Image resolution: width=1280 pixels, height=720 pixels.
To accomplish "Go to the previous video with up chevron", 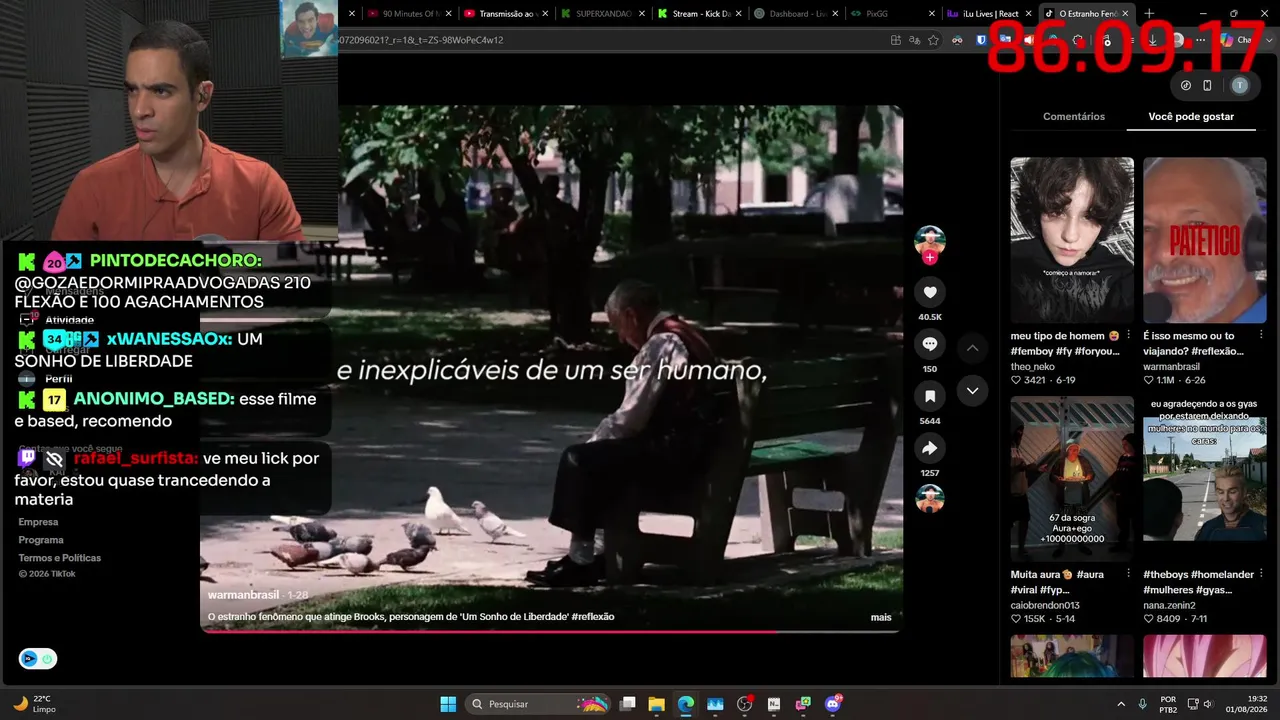I will [x=972, y=348].
